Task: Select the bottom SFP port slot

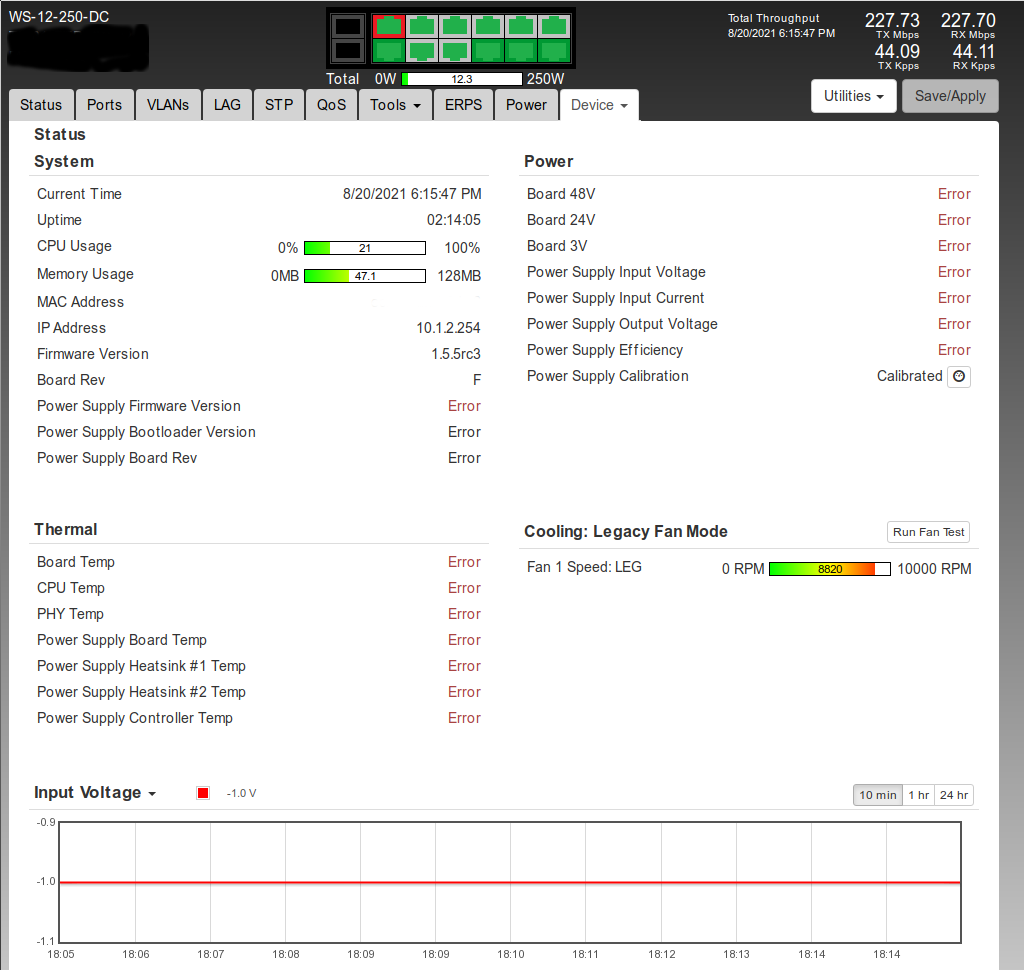Action: (x=348, y=50)
